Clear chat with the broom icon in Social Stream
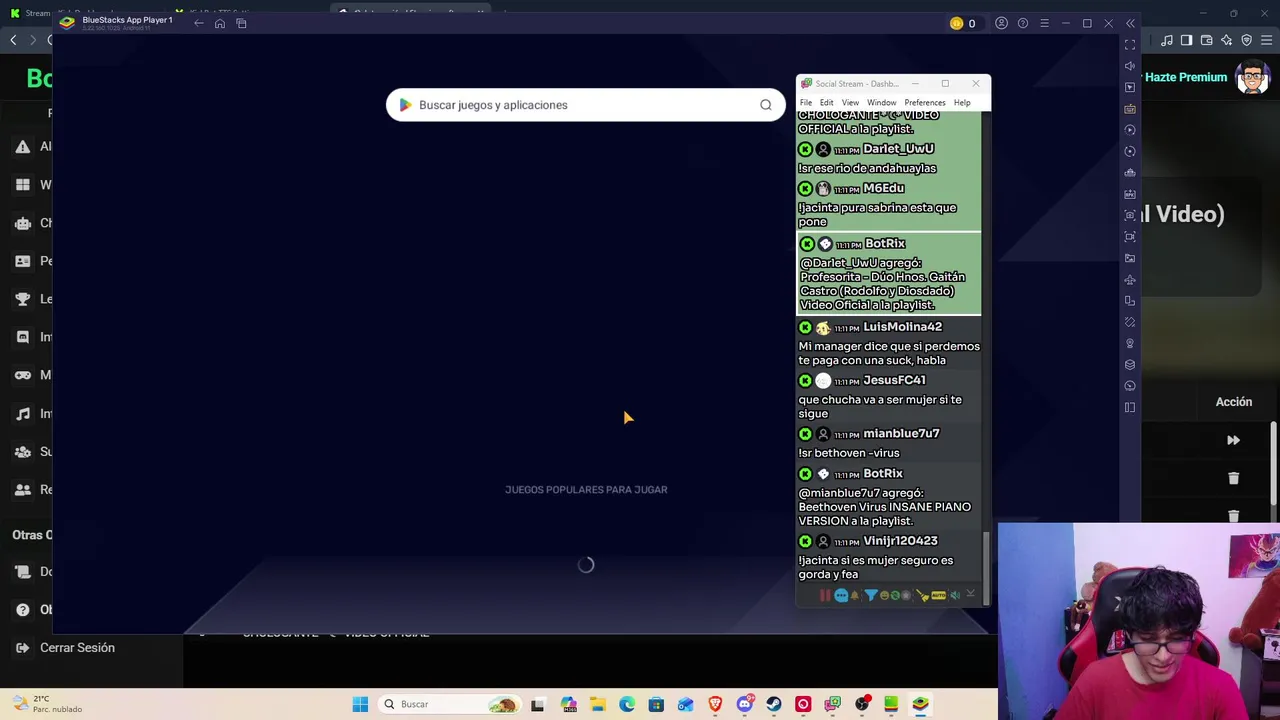Image resolution: width=1280 pixels, height=720 pixels. pyautogui.click(x=922, y=596)
